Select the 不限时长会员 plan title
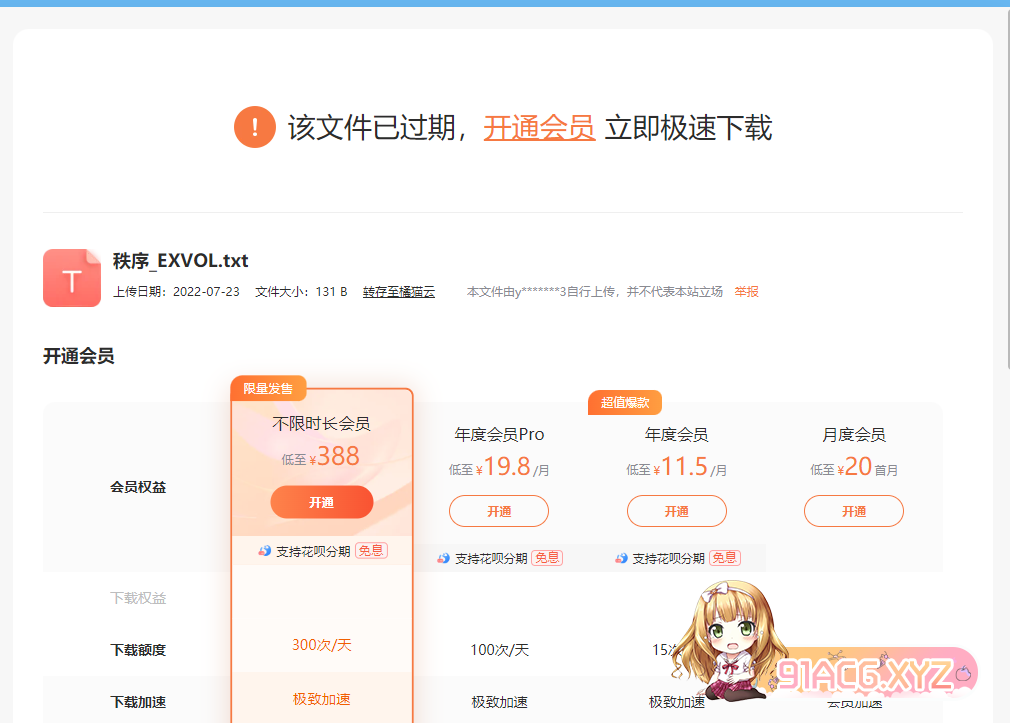Screen dimensions: 1010x723 [321, 424]
